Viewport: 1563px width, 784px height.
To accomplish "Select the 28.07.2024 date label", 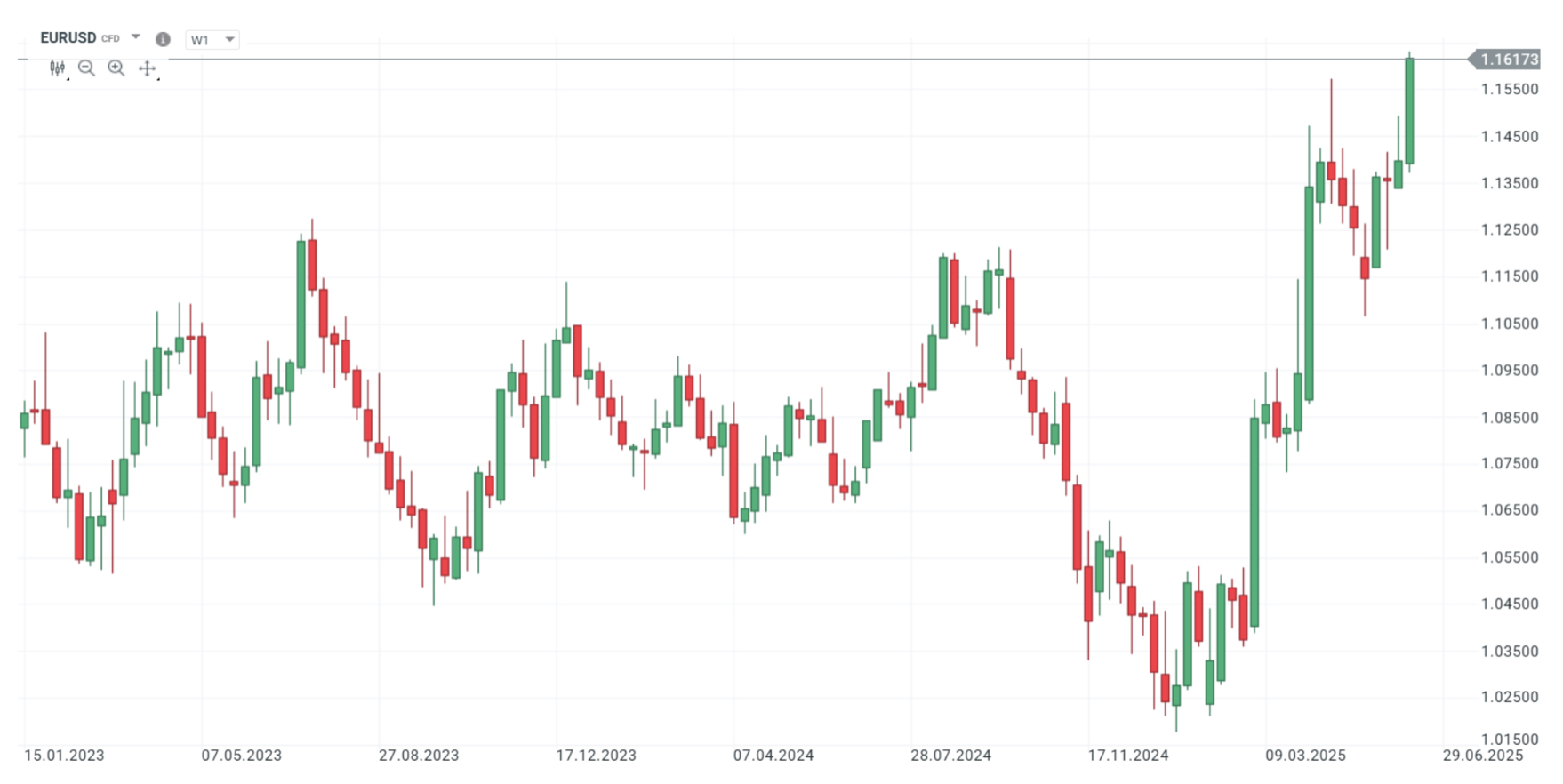I will click(x=950, y=756).
